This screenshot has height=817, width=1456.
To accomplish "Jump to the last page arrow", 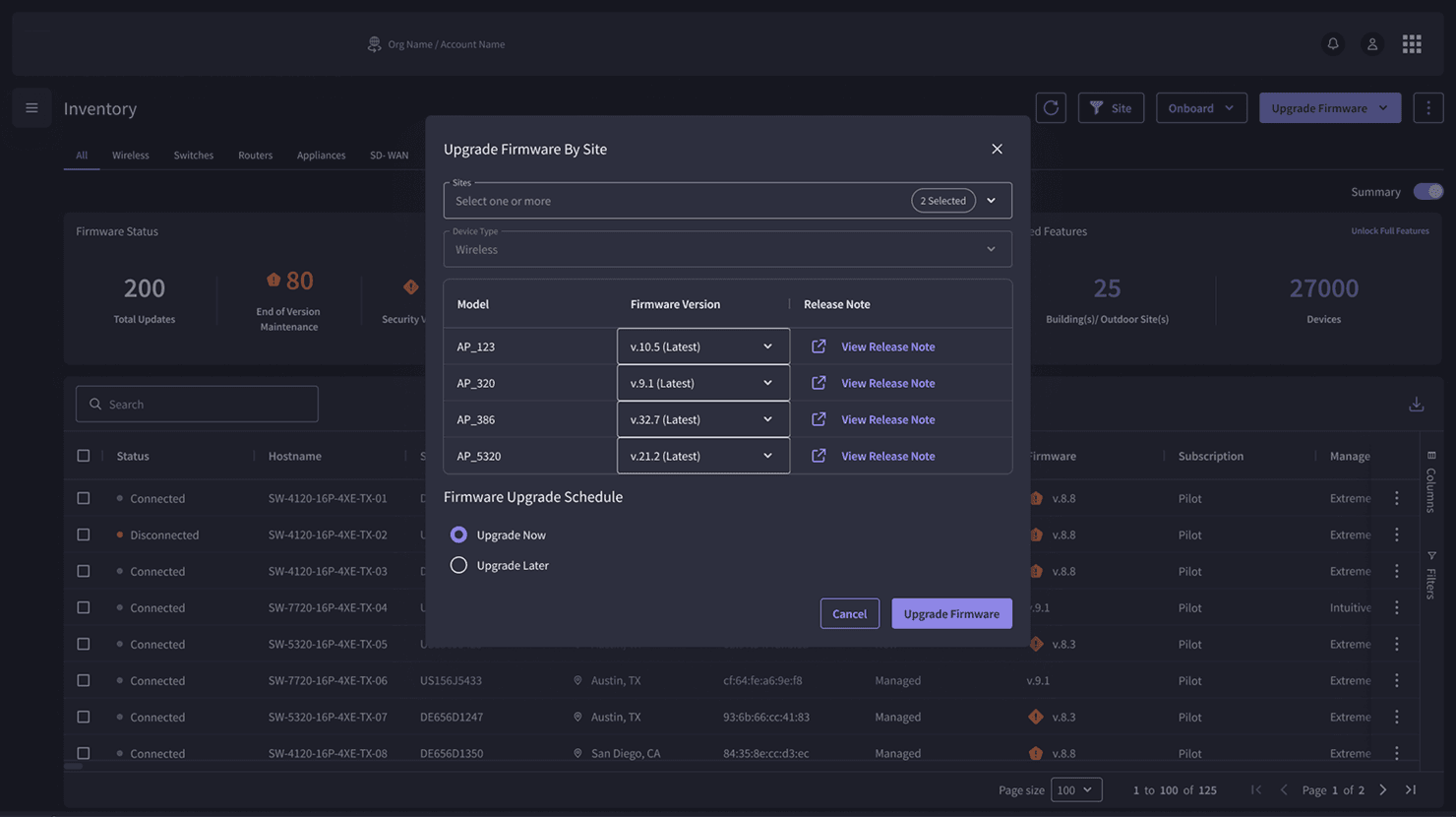I will click(1411, 789).
